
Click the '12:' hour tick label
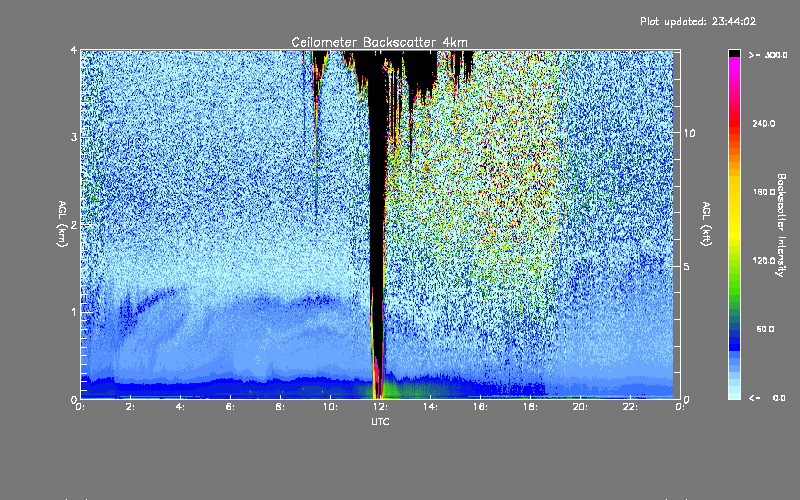point(380,407)
